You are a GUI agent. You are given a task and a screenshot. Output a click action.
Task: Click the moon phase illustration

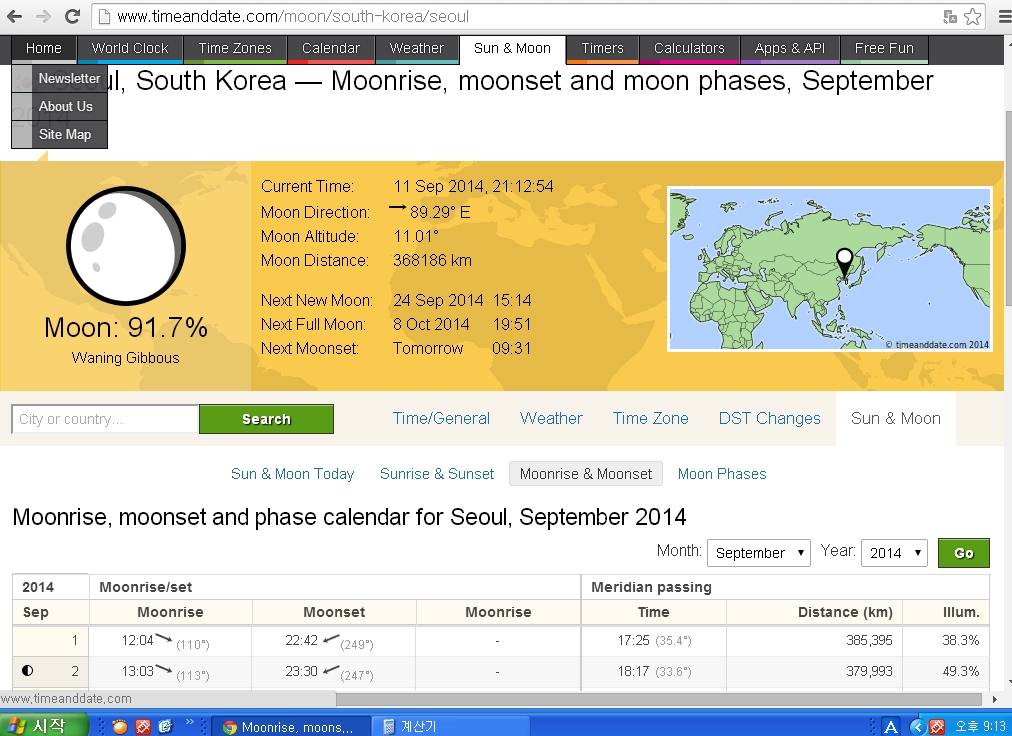tap(125, 246)
